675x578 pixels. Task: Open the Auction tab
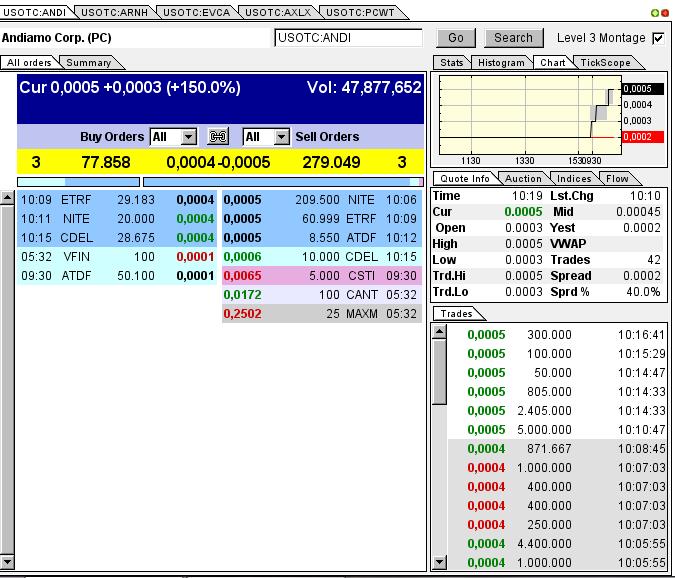(523, 179)
